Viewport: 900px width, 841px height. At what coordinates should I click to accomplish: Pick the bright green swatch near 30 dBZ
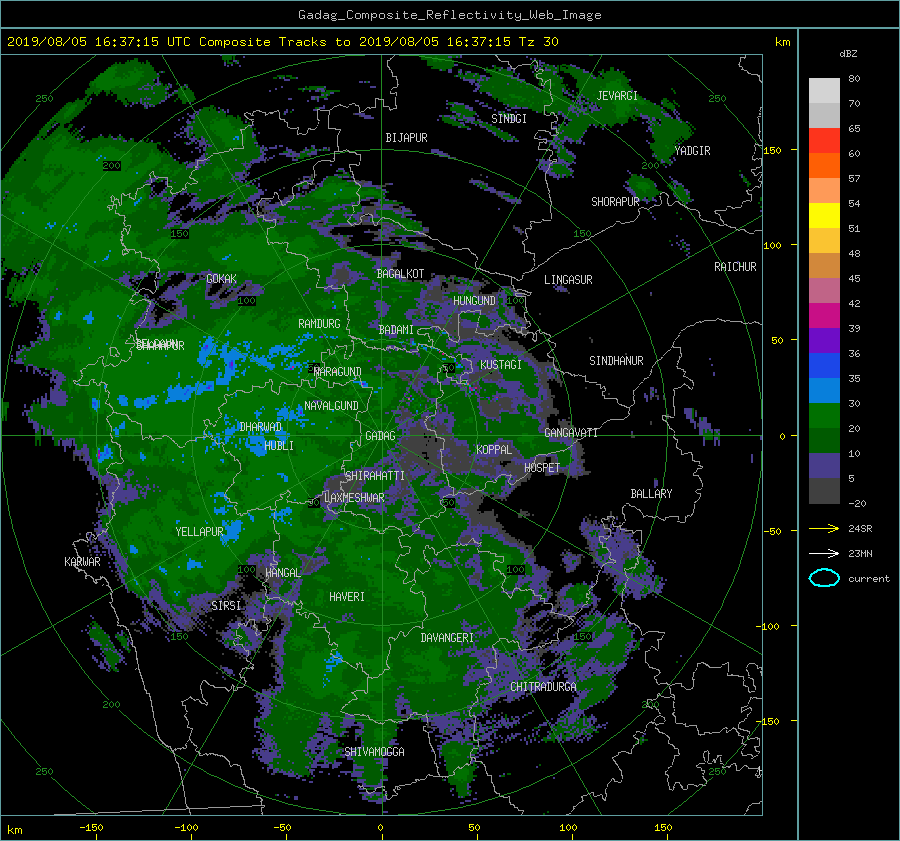pyautogui.click(x=824, y=416)
